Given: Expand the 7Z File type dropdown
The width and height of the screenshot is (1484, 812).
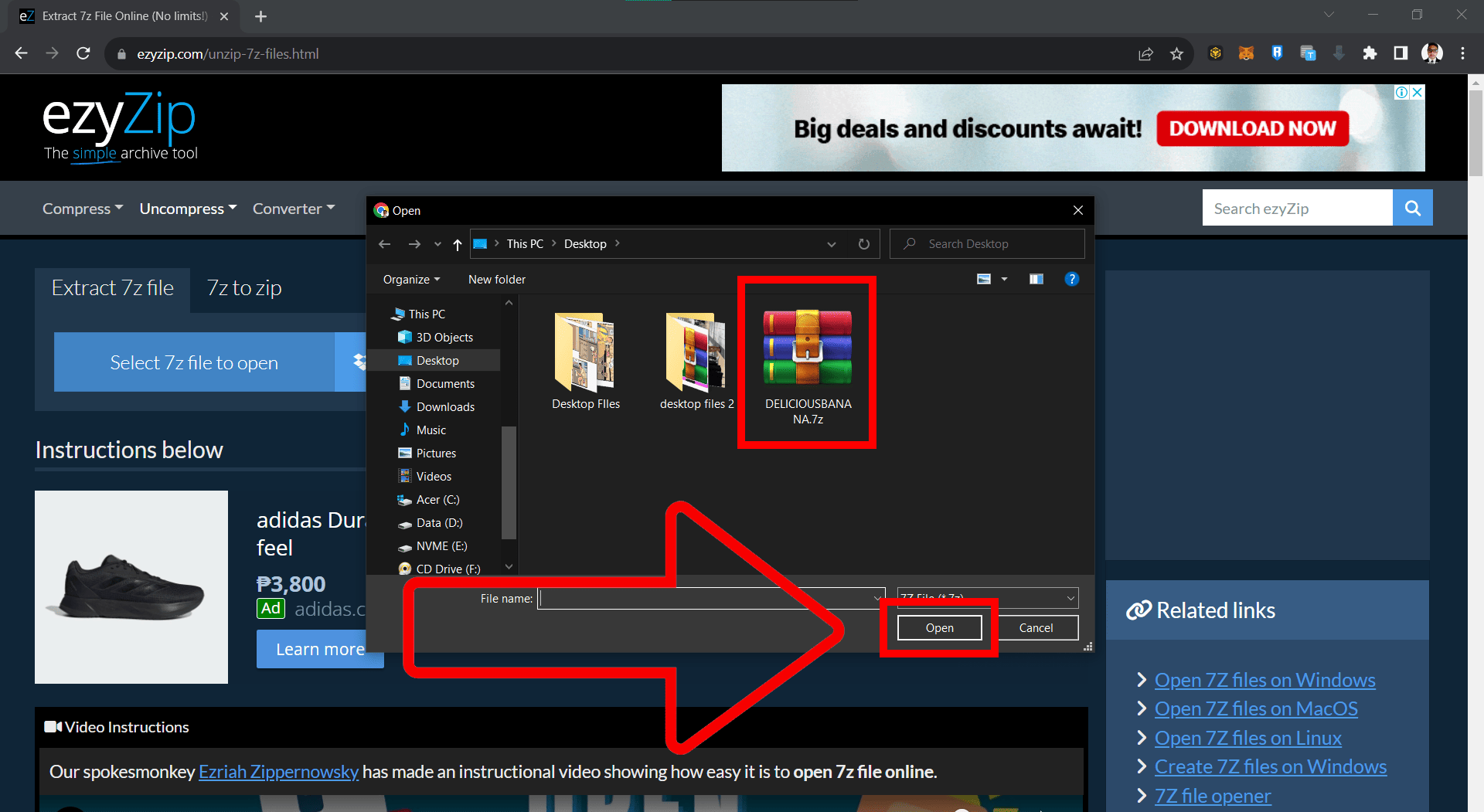Looking at the screenshot, I should 1070,597.
